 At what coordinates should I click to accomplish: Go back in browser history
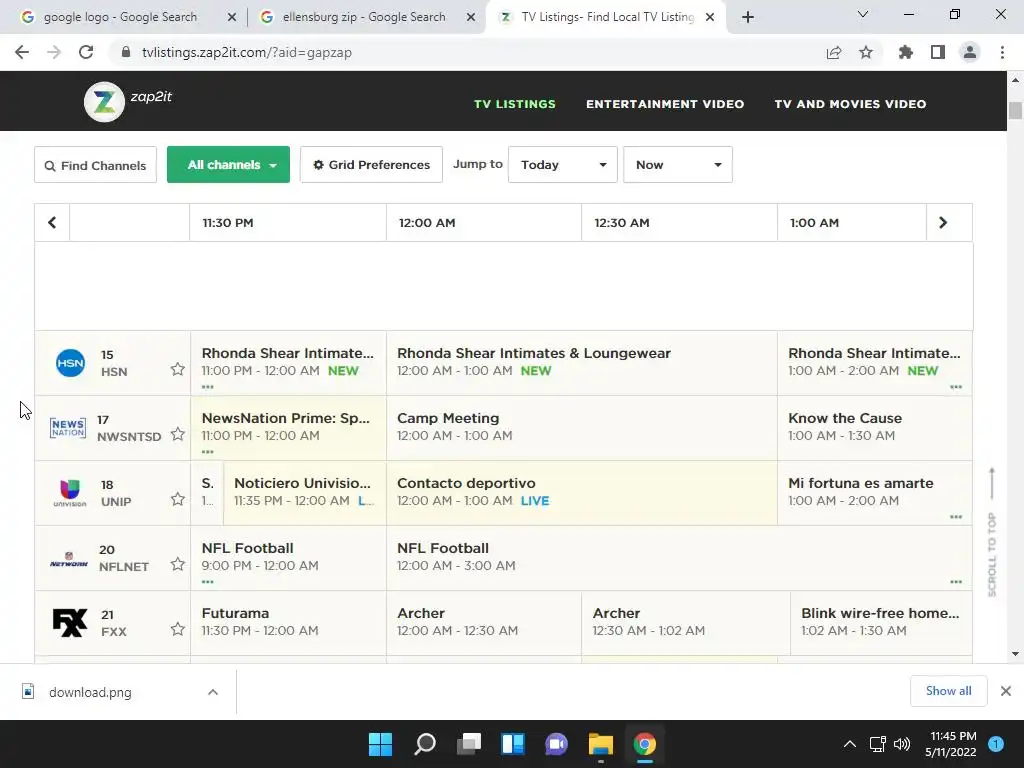[x=22, y=52]
